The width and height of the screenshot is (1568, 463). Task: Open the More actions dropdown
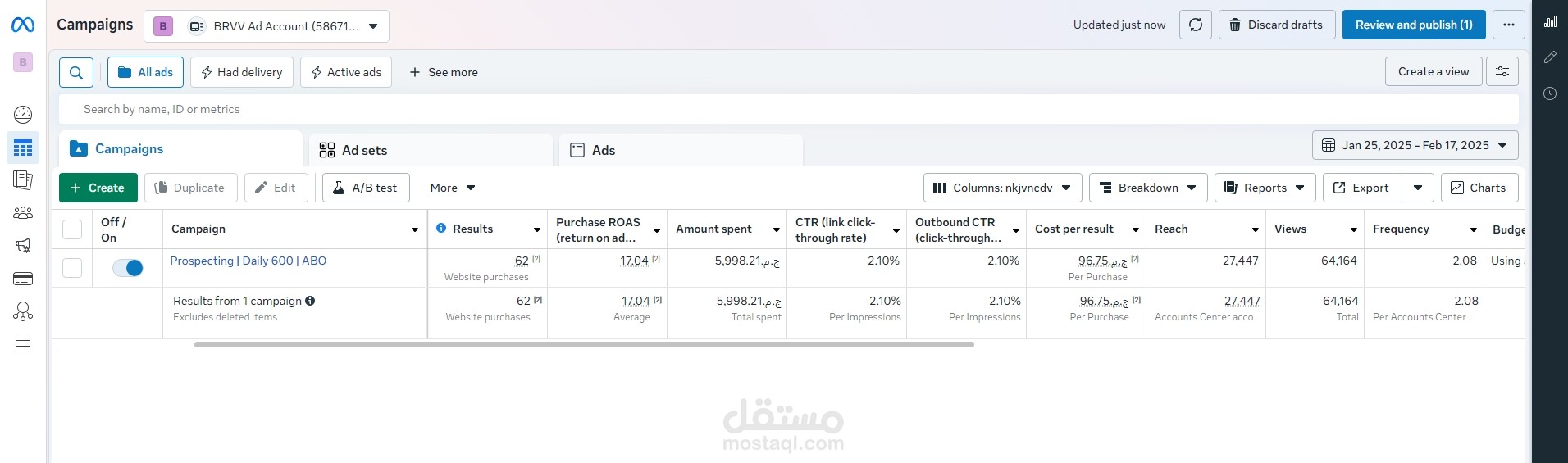453,188
